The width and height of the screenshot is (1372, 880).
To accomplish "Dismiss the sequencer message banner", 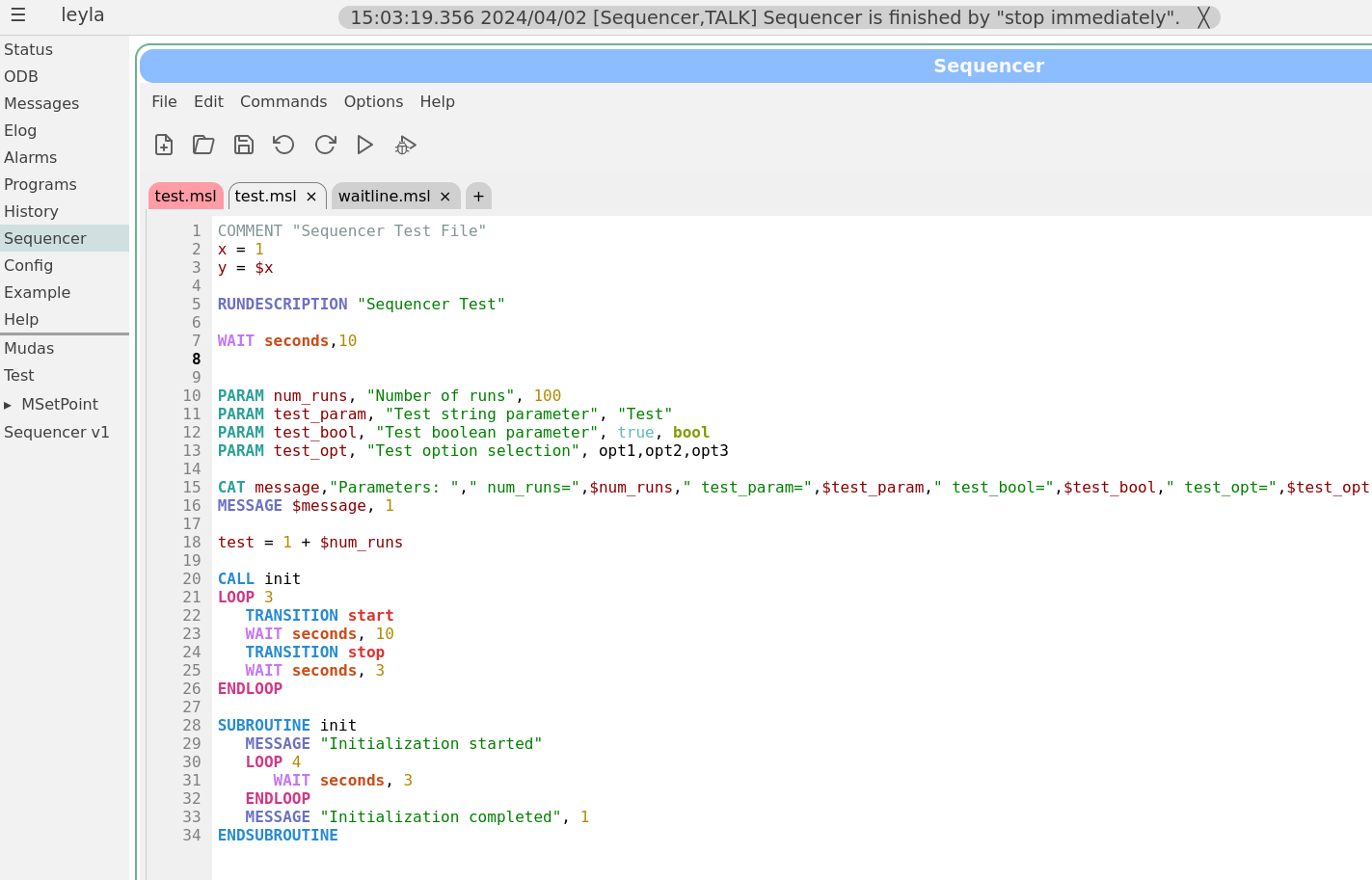I will click(1203, 17).
